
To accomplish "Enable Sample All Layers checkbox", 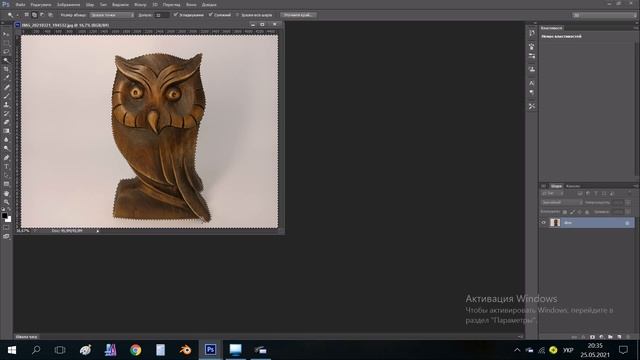I will coord(238,15).
